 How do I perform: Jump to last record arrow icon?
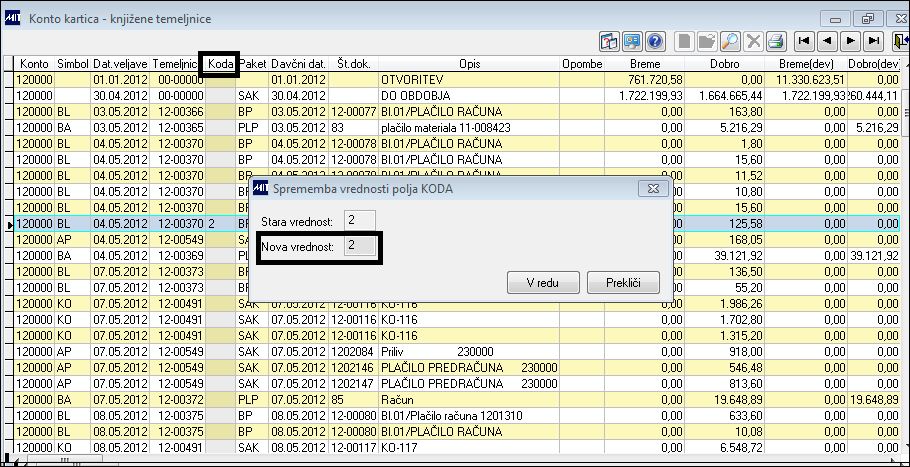[874, 41]
